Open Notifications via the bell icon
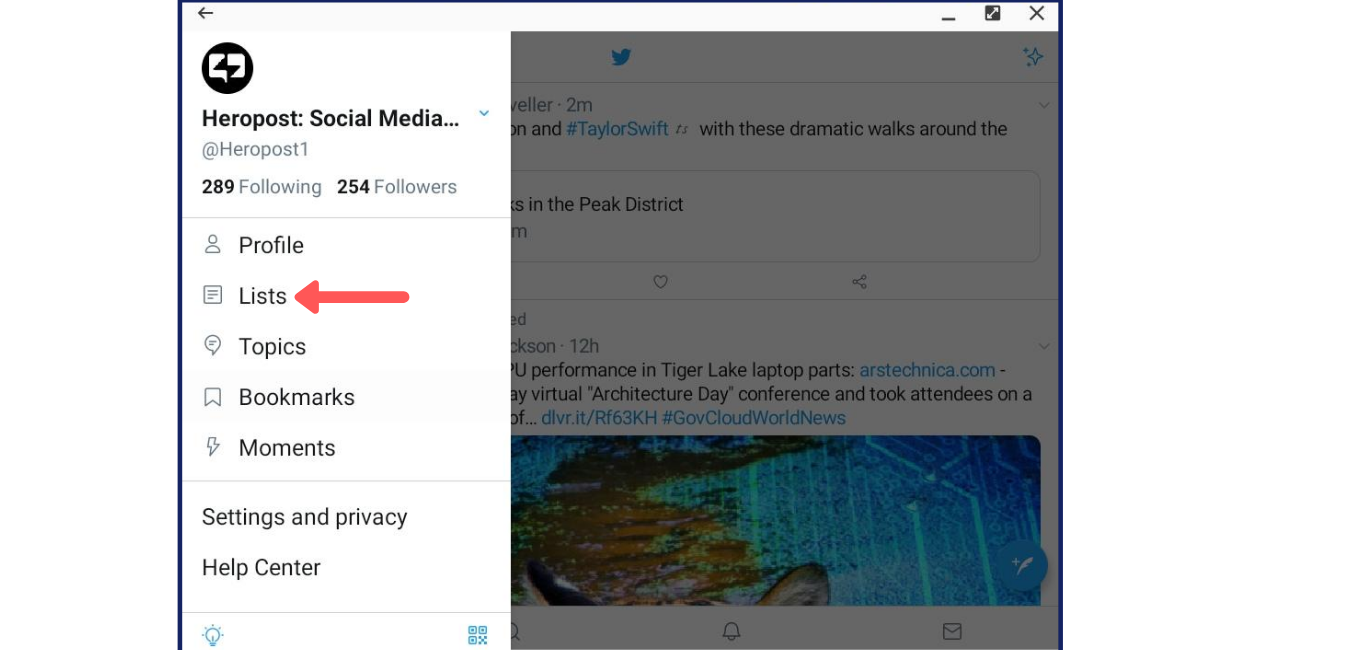The image size is (1350, 650). coord(731,631)
